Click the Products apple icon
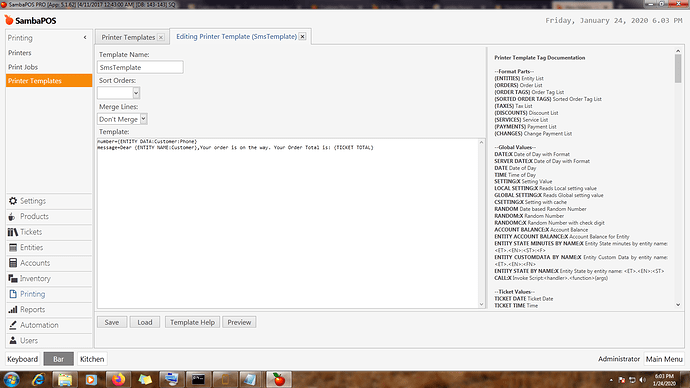This screenshot has width=690, height=388. (12, 216)
